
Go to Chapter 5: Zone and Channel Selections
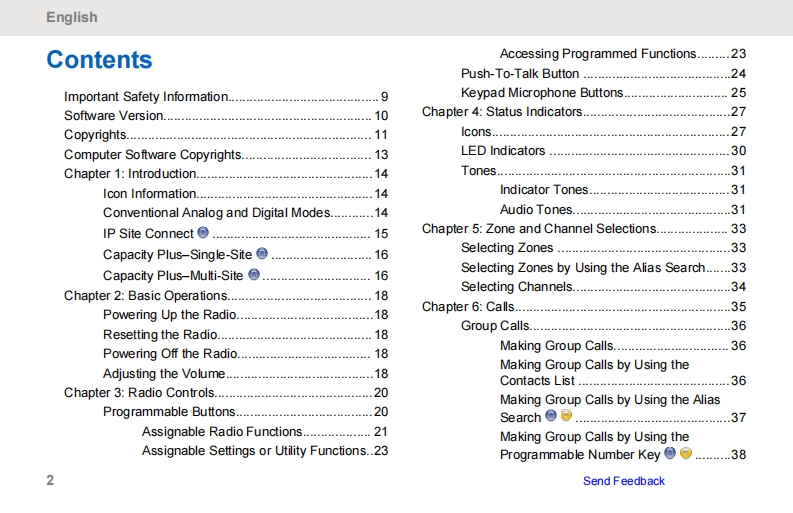click(x=539, y=229)
